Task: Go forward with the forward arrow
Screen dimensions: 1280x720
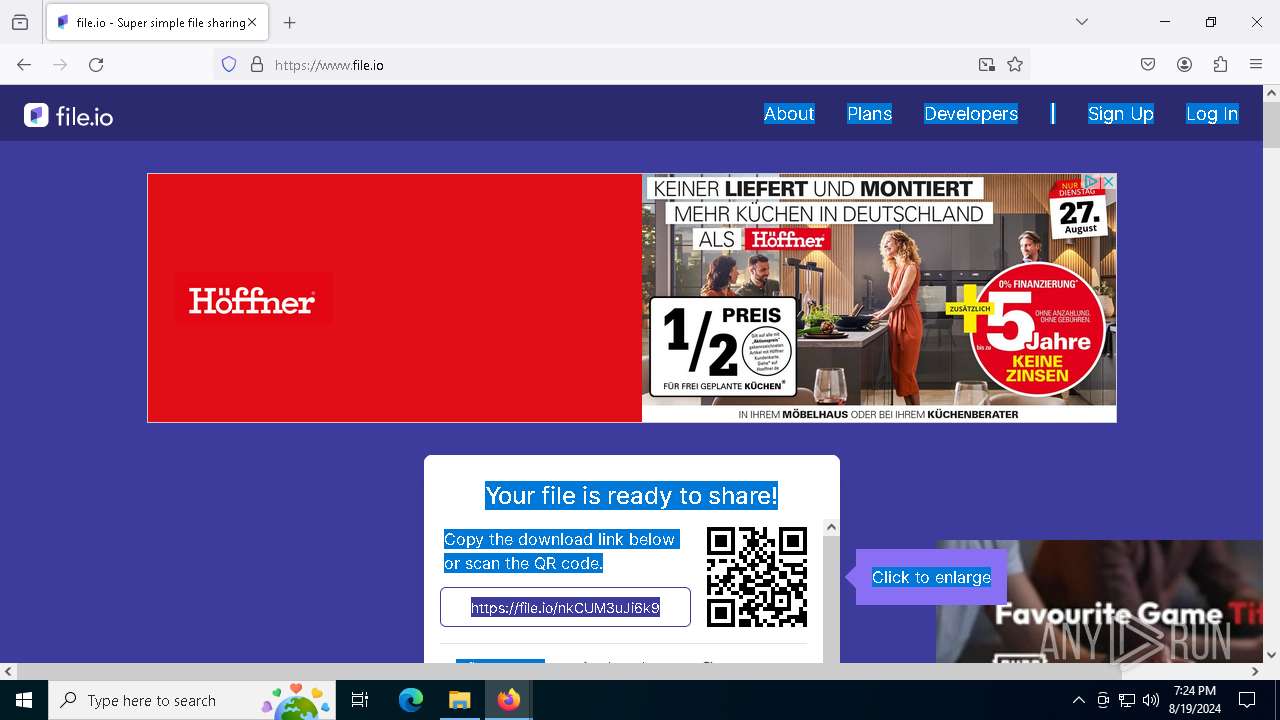Action: [60, 65]
